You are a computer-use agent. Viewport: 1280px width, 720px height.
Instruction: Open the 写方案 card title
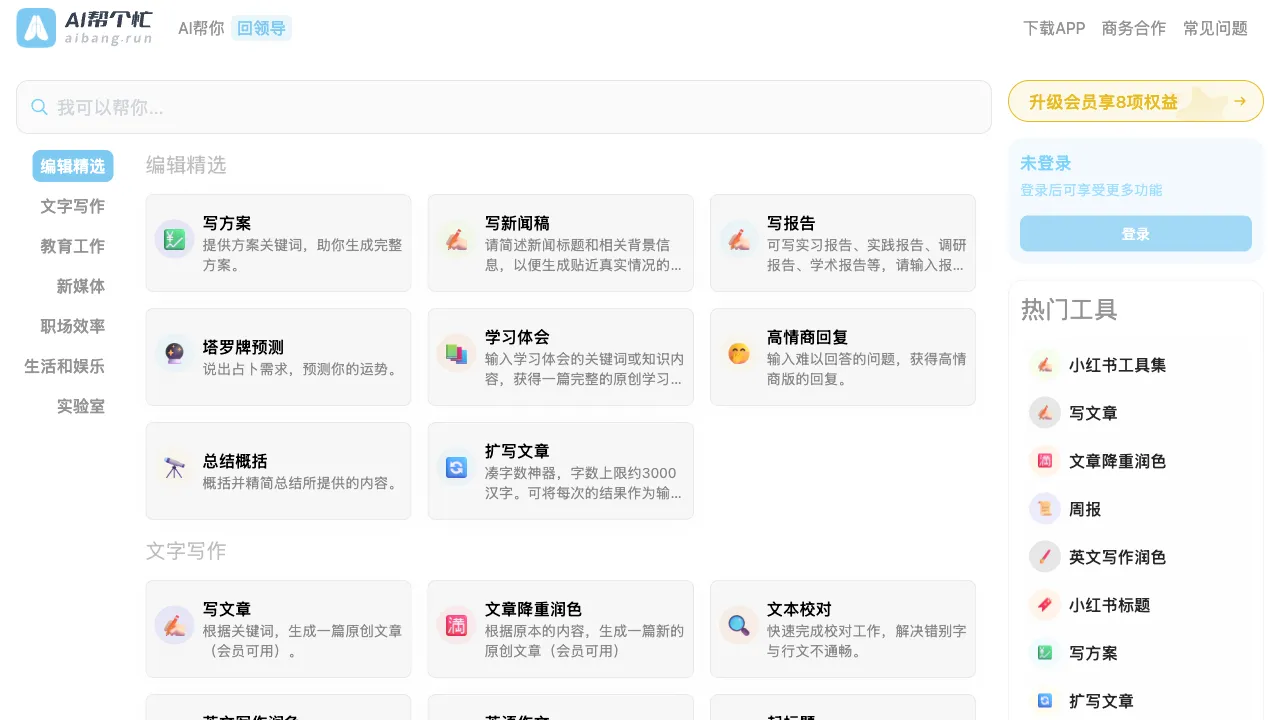pyautogui.click(x=227, y=223)
